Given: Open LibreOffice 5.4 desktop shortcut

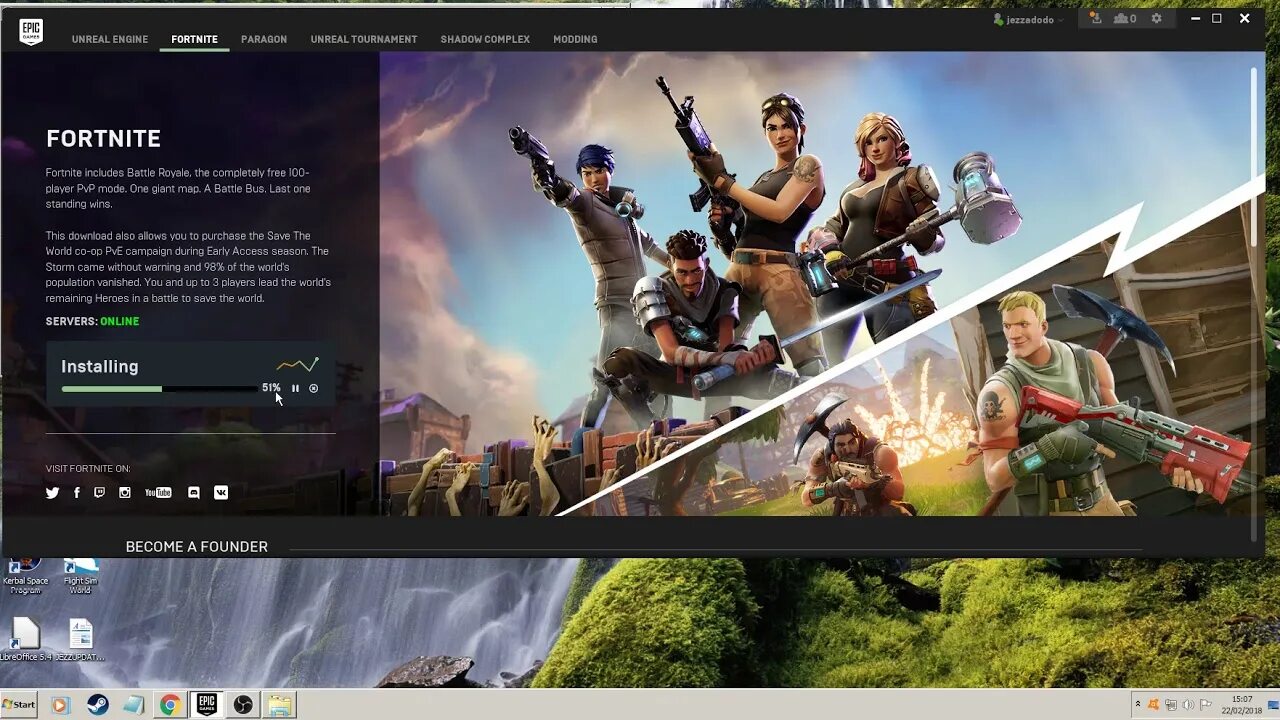Looking at the screenshot, I should (x=25, y=640).
